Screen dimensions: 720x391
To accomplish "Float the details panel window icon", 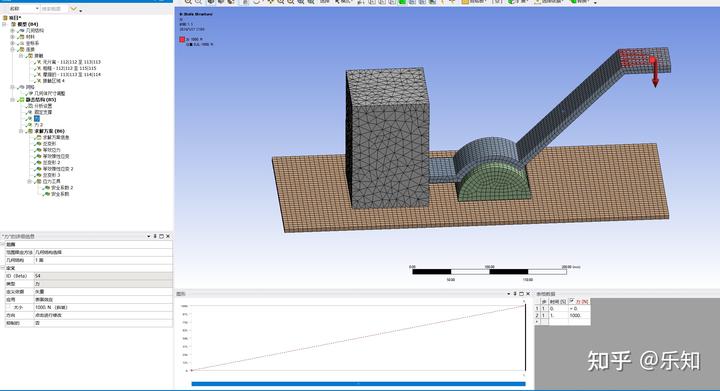I will 161,236.
